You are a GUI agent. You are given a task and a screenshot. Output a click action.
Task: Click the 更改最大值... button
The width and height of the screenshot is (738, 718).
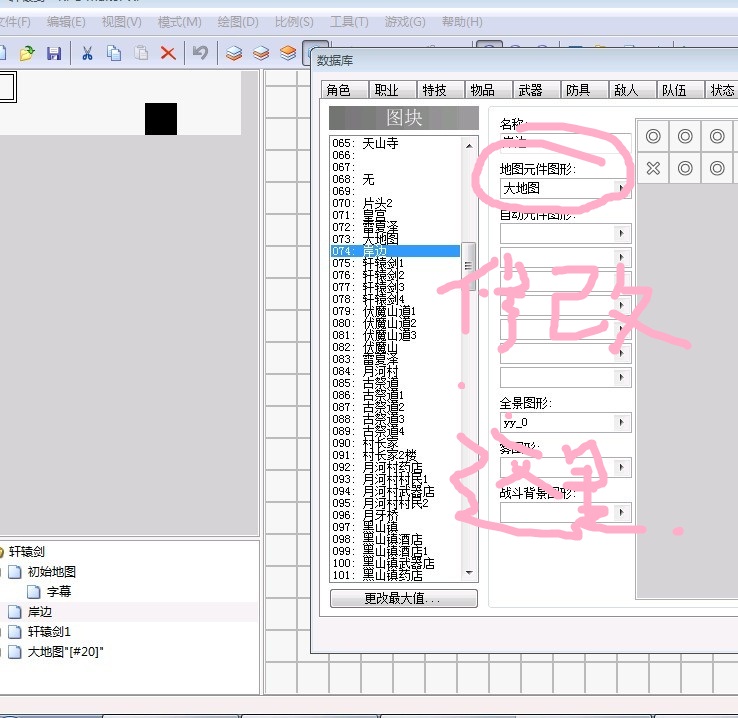404,598
